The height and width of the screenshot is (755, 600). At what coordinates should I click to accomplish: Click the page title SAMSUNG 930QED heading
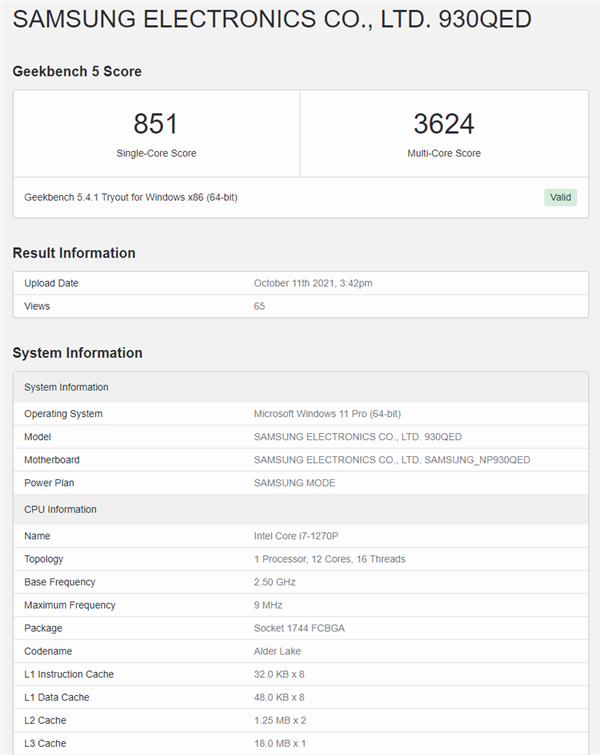[x=272, y=20]
